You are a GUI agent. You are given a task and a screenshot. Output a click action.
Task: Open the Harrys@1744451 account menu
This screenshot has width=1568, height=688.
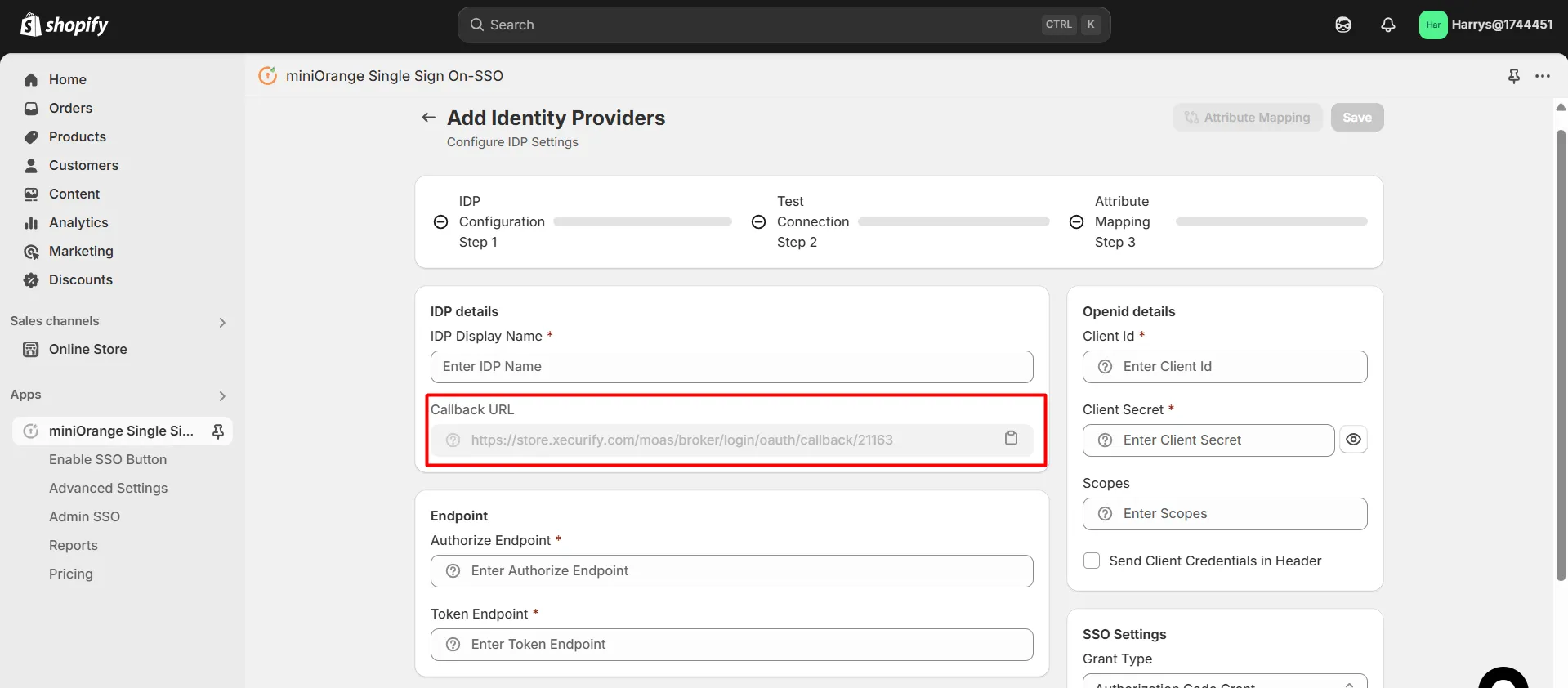coord(1486,25)
